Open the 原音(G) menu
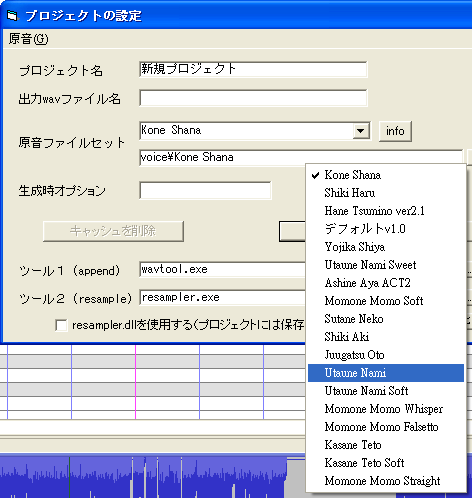Viewport: 472px width, 498px height. (28, 39)
